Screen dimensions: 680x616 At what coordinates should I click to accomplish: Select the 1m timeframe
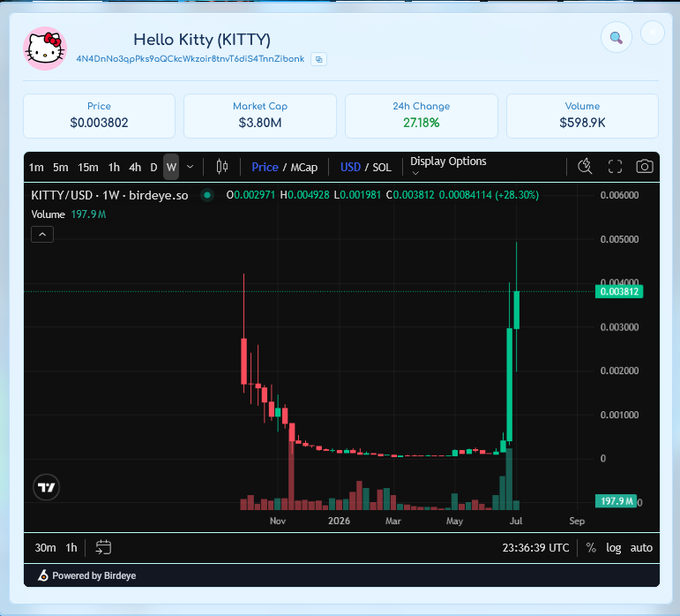click(36, 167)
